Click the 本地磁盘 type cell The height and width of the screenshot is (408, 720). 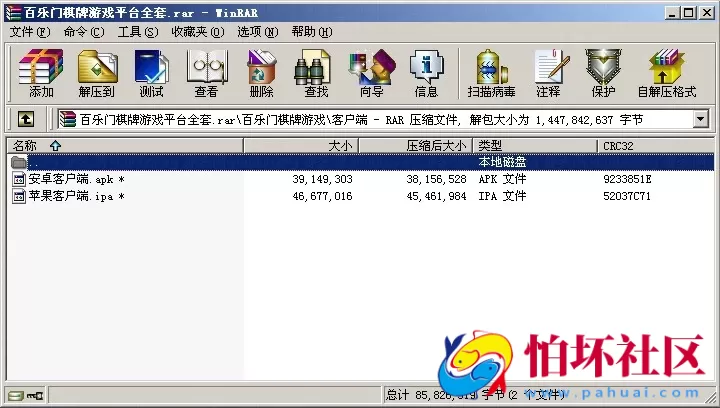(502, 162)
